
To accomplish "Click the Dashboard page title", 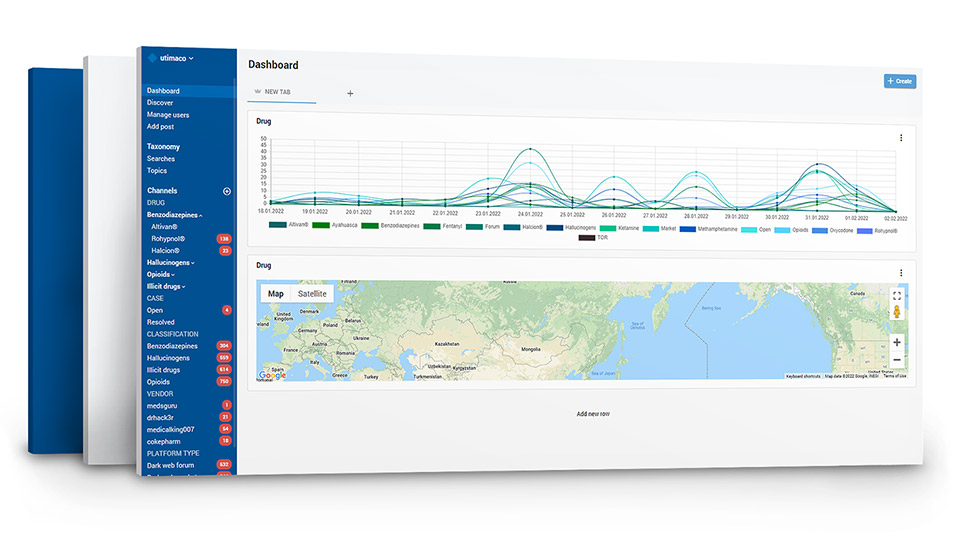I will 273,65.
